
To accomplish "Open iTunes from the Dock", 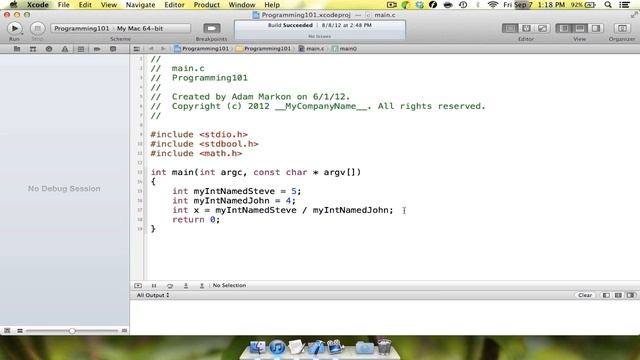I will coord(277,347).
